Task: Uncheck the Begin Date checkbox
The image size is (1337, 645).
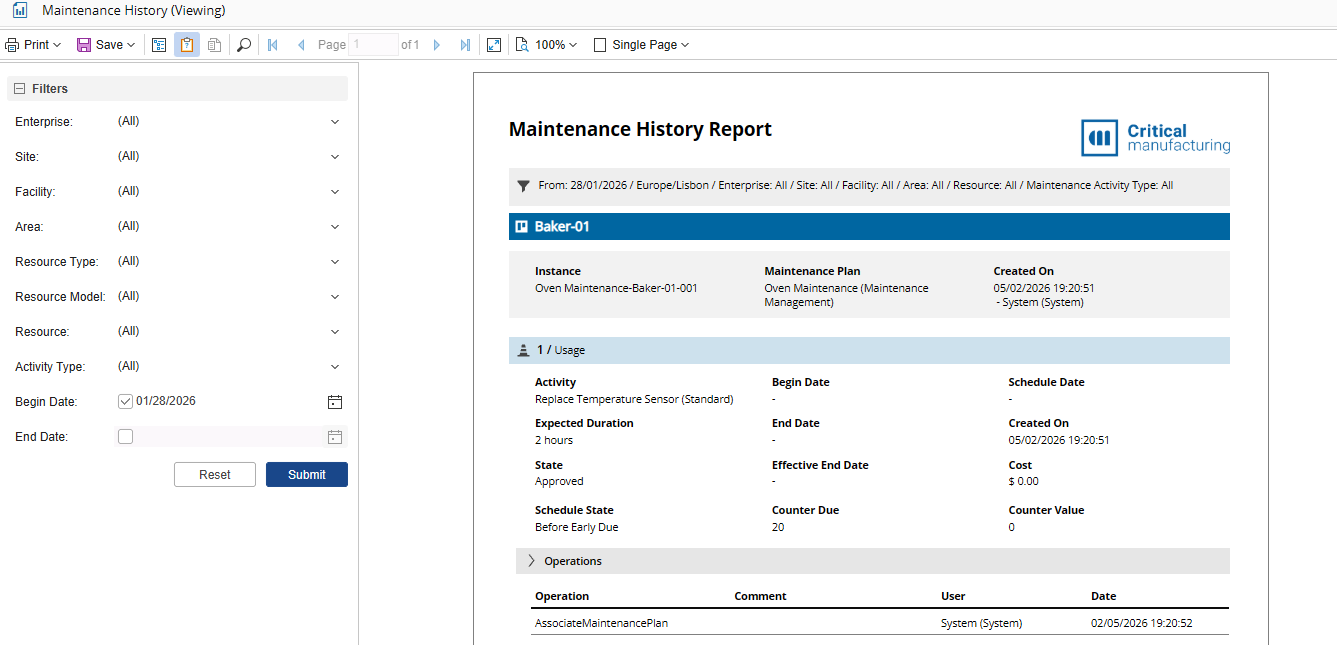Action: [125, 400]
